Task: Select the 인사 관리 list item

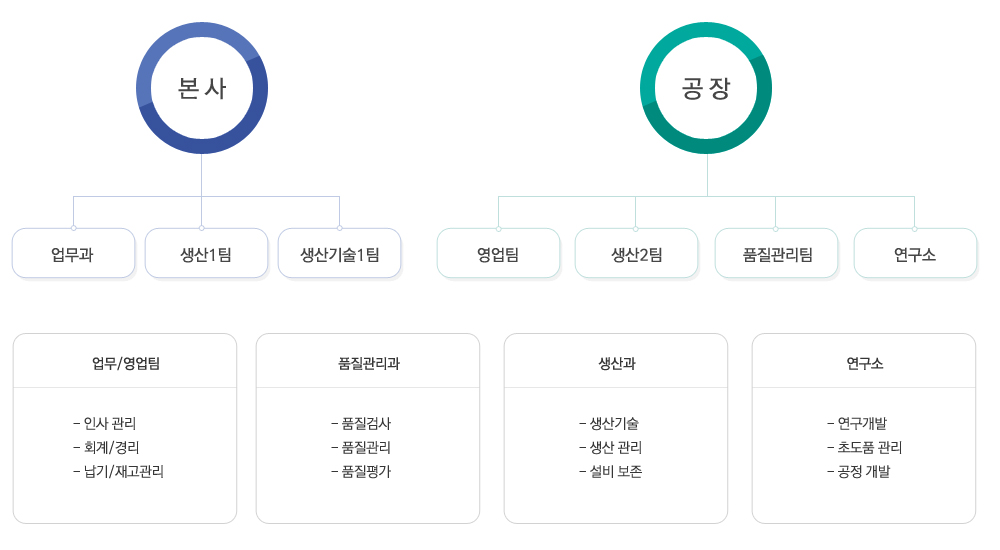Action: coord(110,423)
